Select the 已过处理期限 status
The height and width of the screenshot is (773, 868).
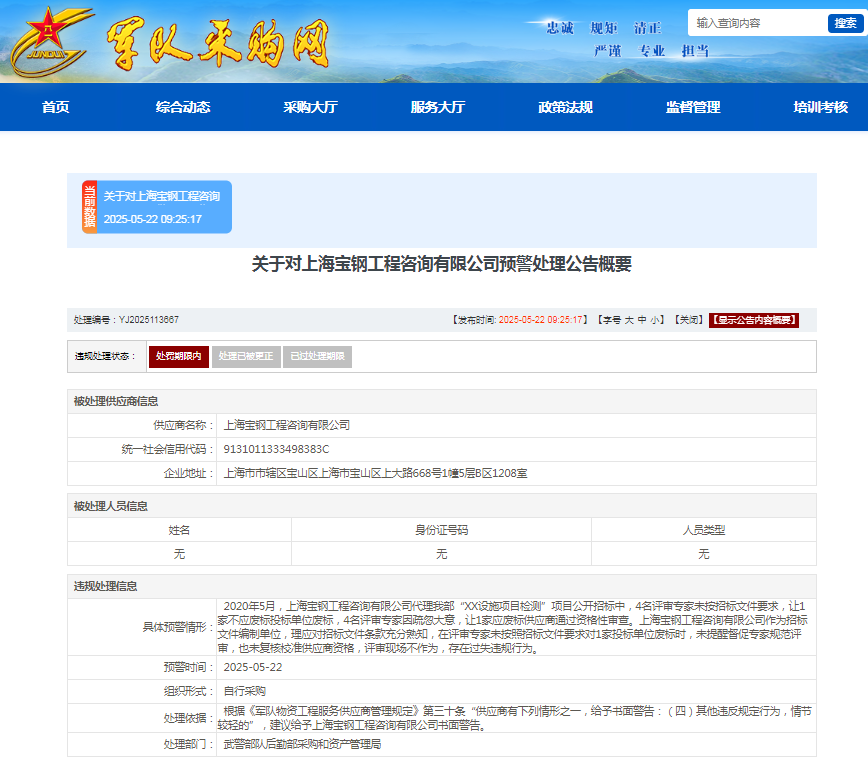[318, 356]
